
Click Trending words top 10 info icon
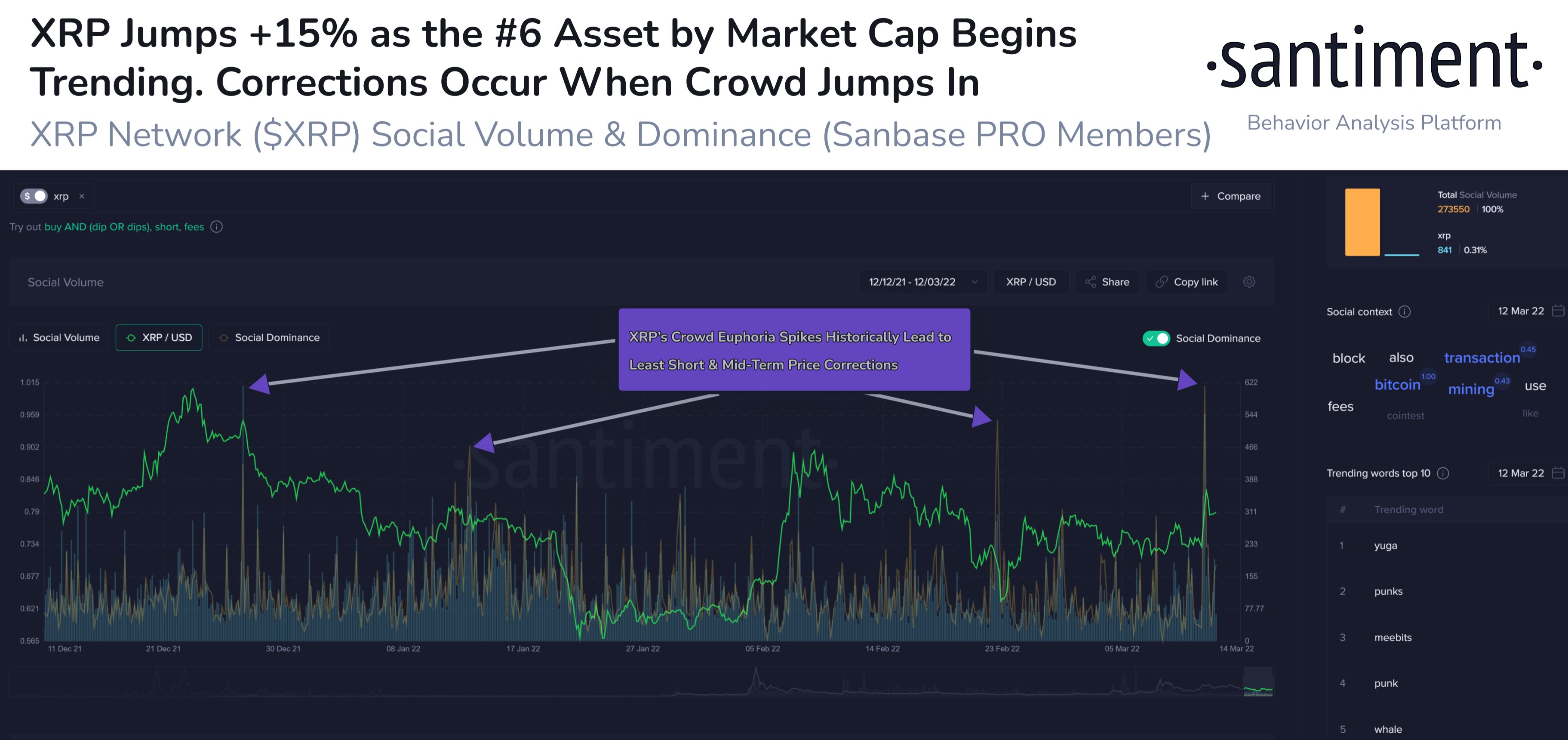tap(1443, 473)
